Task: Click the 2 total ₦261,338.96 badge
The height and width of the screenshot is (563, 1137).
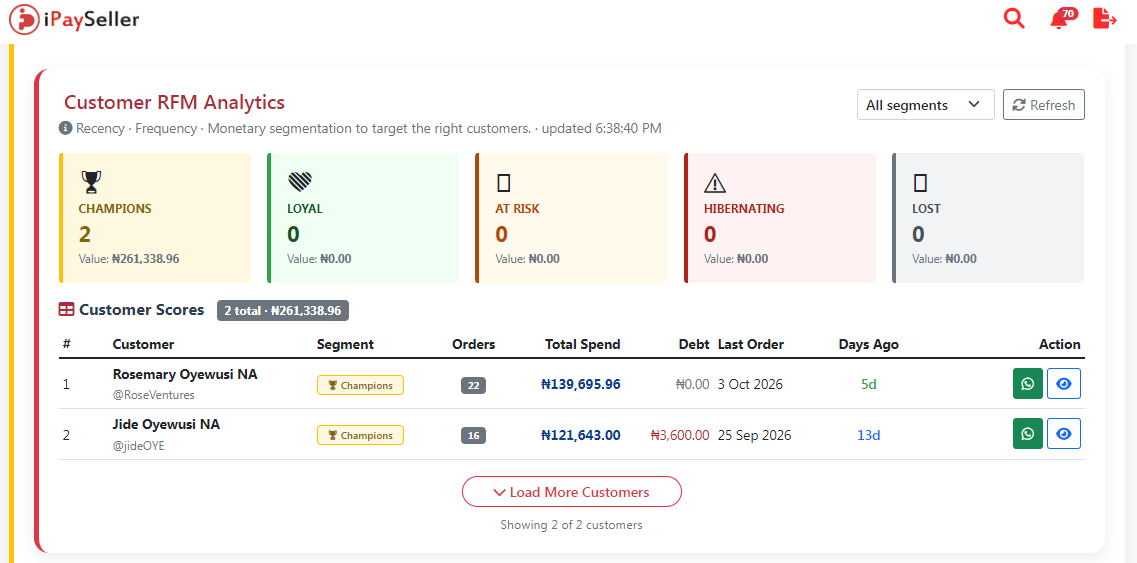Action: coord(283,311)
